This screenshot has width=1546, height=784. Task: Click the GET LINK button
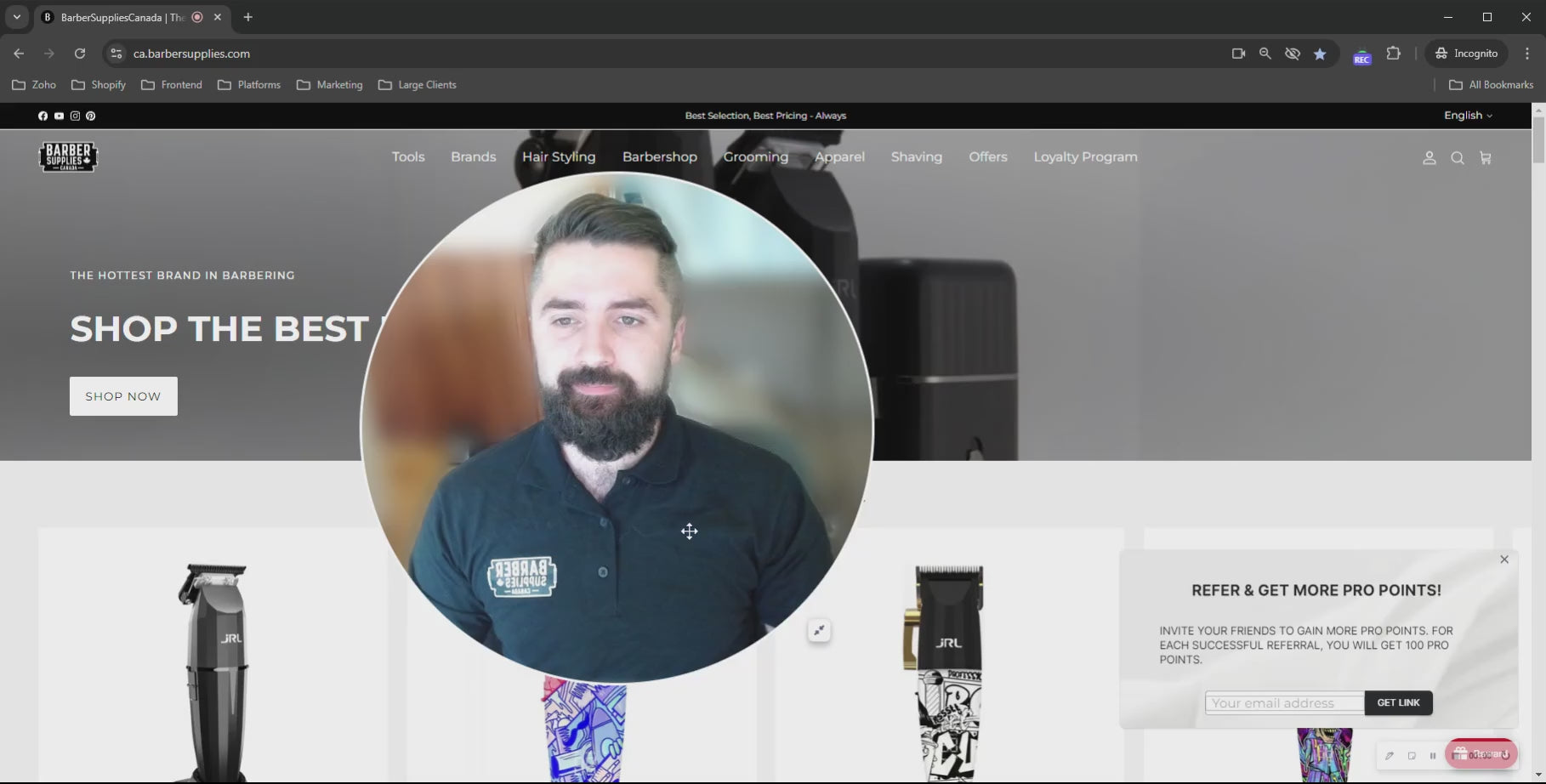pyautogui.click(x=1398, y=703)
